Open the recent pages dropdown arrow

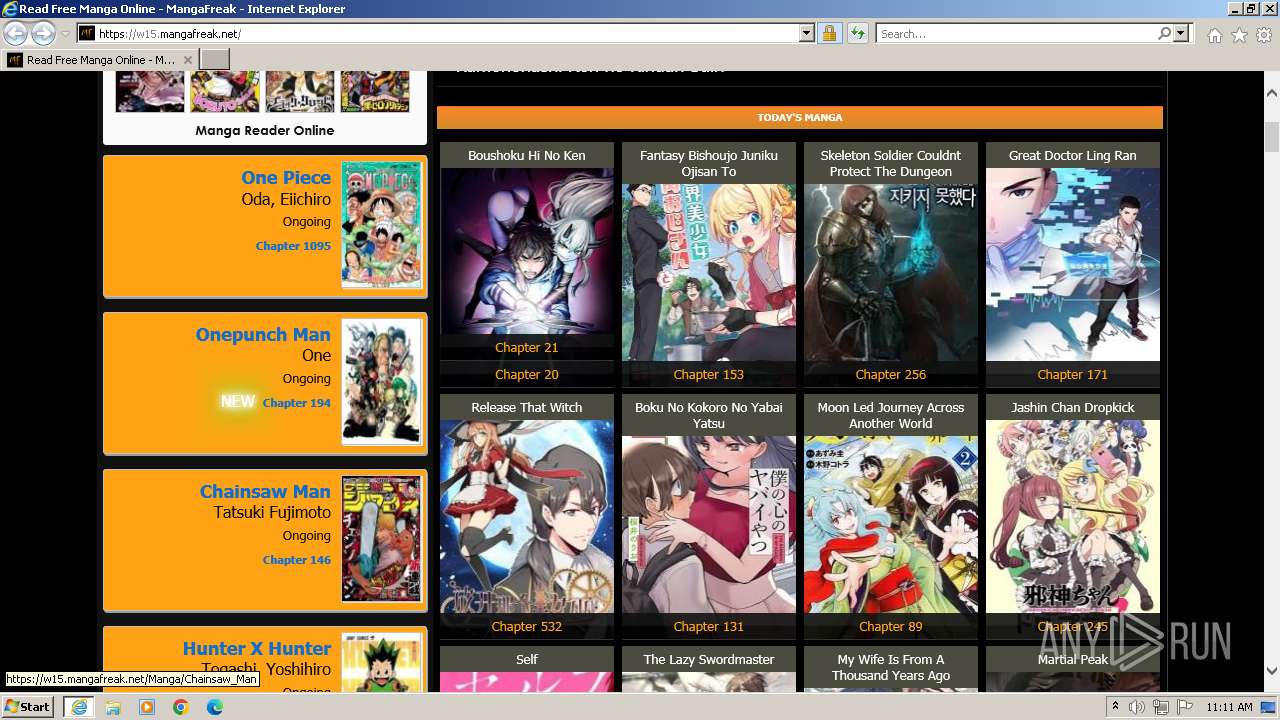click(65, 34)
